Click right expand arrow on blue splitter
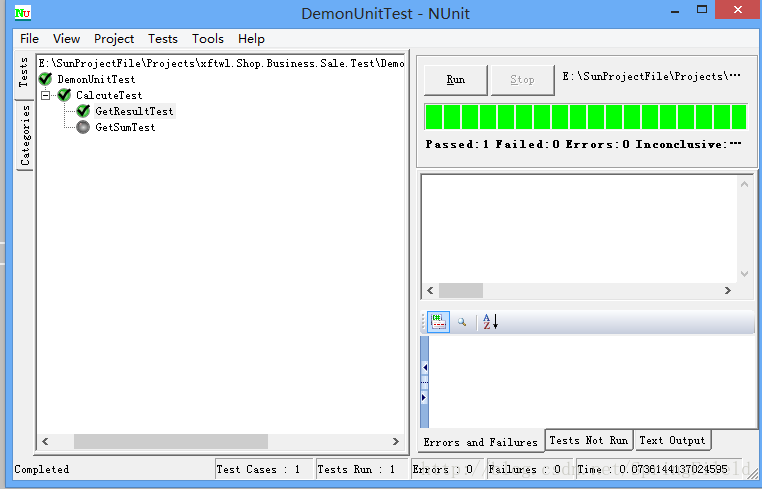762x489 pixels. point(424,398)
